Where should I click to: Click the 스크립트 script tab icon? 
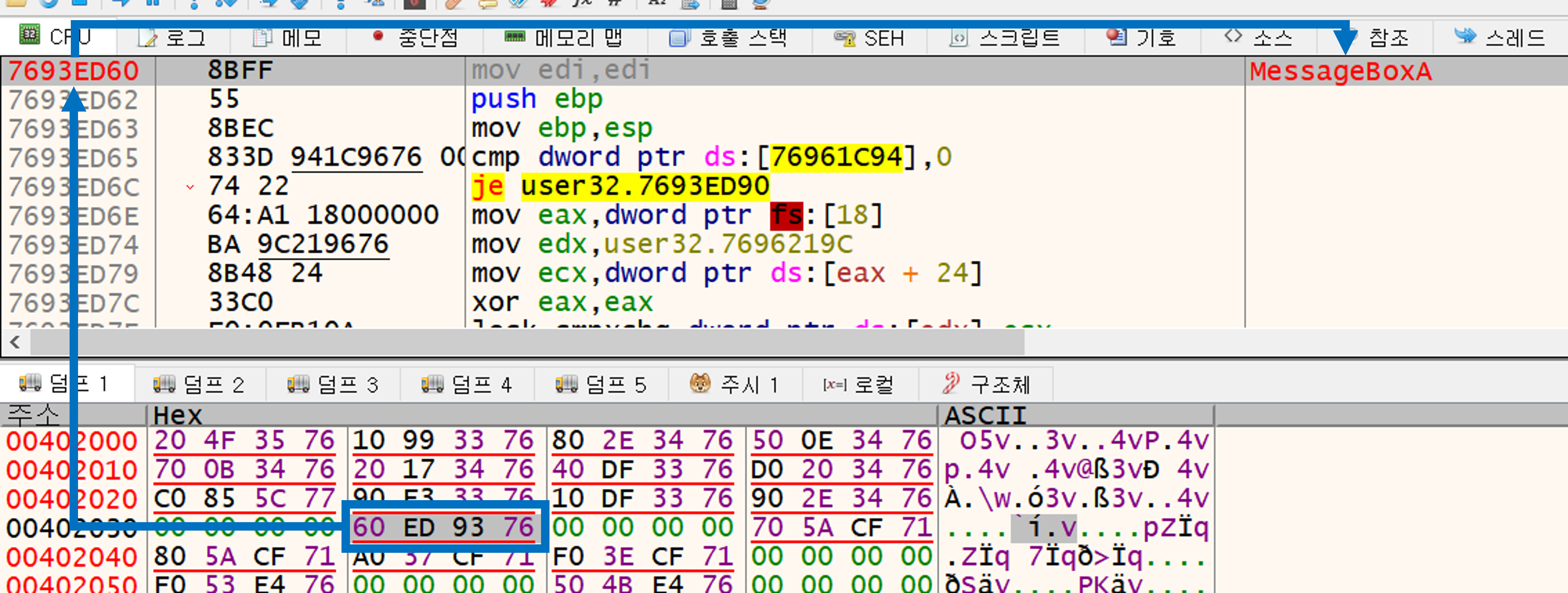click(x=959, y=38)
